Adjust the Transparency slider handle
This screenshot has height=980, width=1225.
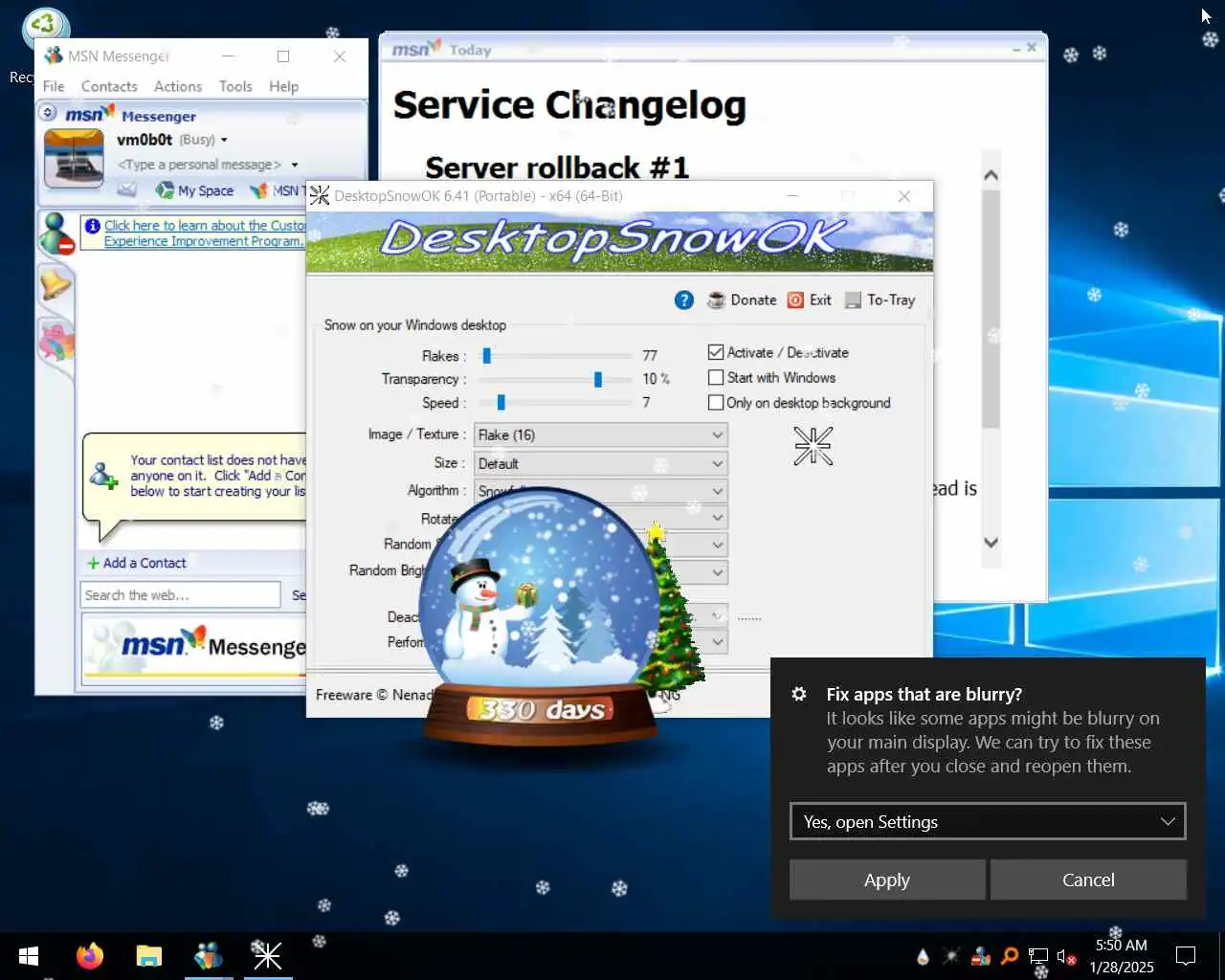(598, 380)
